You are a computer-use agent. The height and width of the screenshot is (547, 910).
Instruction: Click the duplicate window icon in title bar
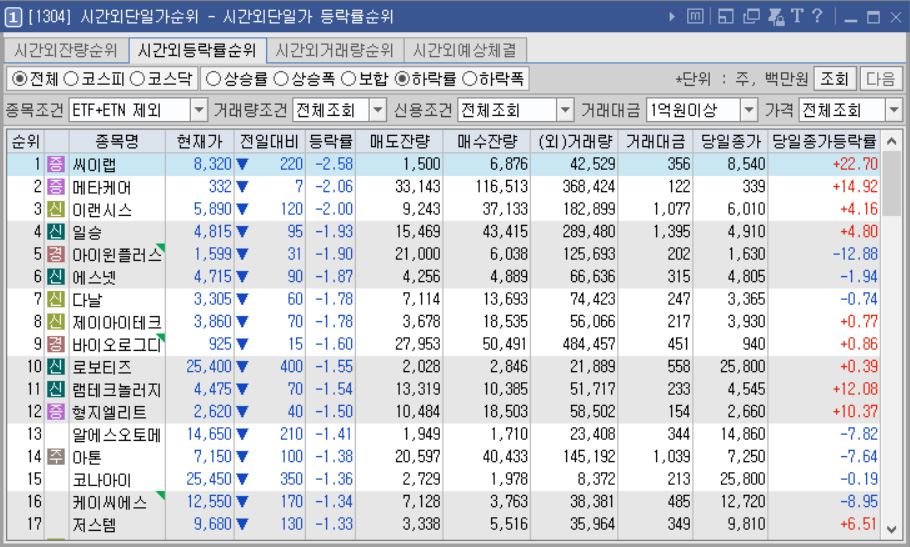pyautogui.click(x=751, y=16)
